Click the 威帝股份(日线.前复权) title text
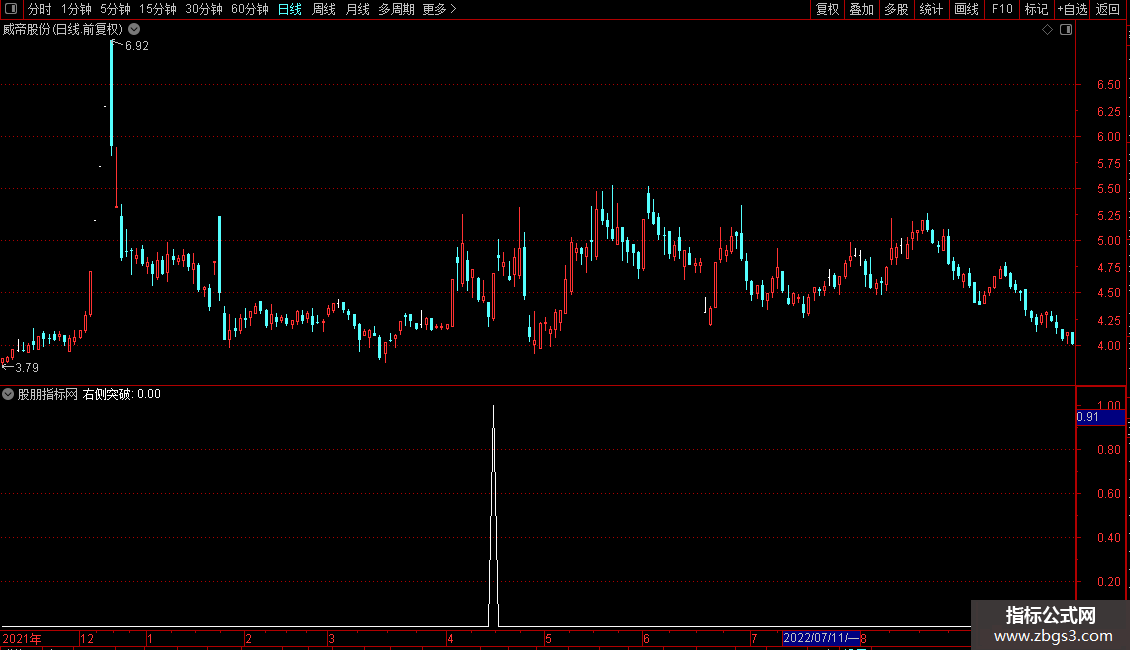 pyautogui.click(x=63, y=30)
